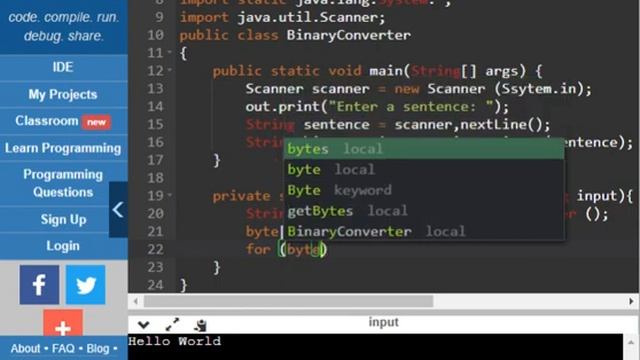The width and height of the screenshot is (640, 360).
Task: Open the FAQ link
Action: [x=63, y=349]
